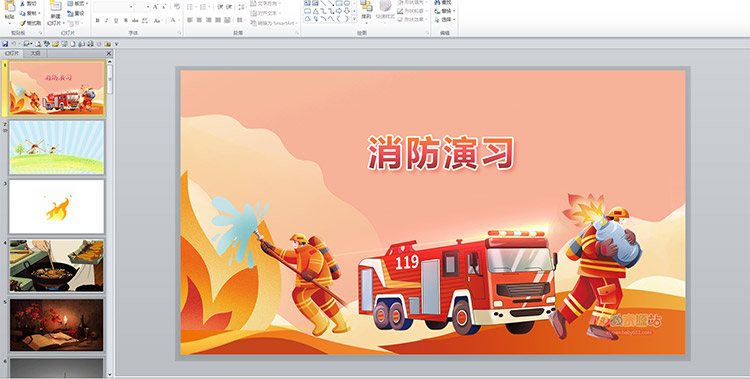Click the Find binoculars icon
The width and height of the screenshot is (750, 379).
437,2
